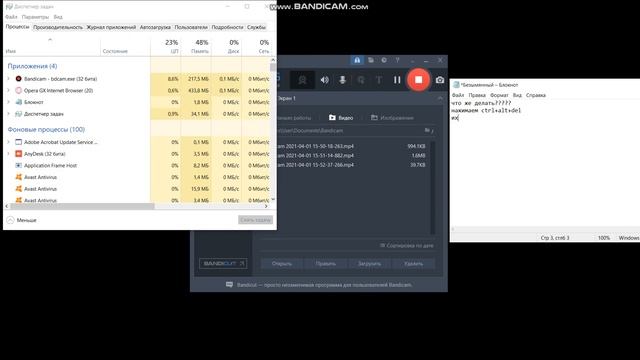
Task: Toggle Bandicam webcam overlay icon
Action: click(302, 80)
